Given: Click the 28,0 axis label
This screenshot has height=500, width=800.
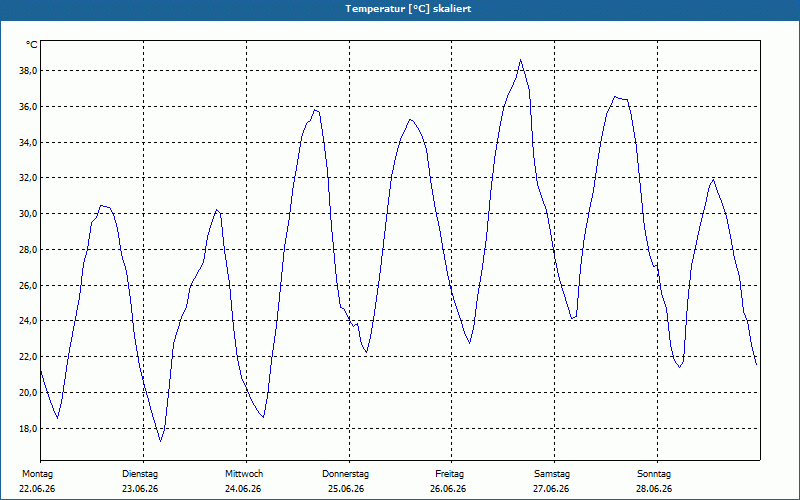Looking at the screenshot, I should (28, 249).
